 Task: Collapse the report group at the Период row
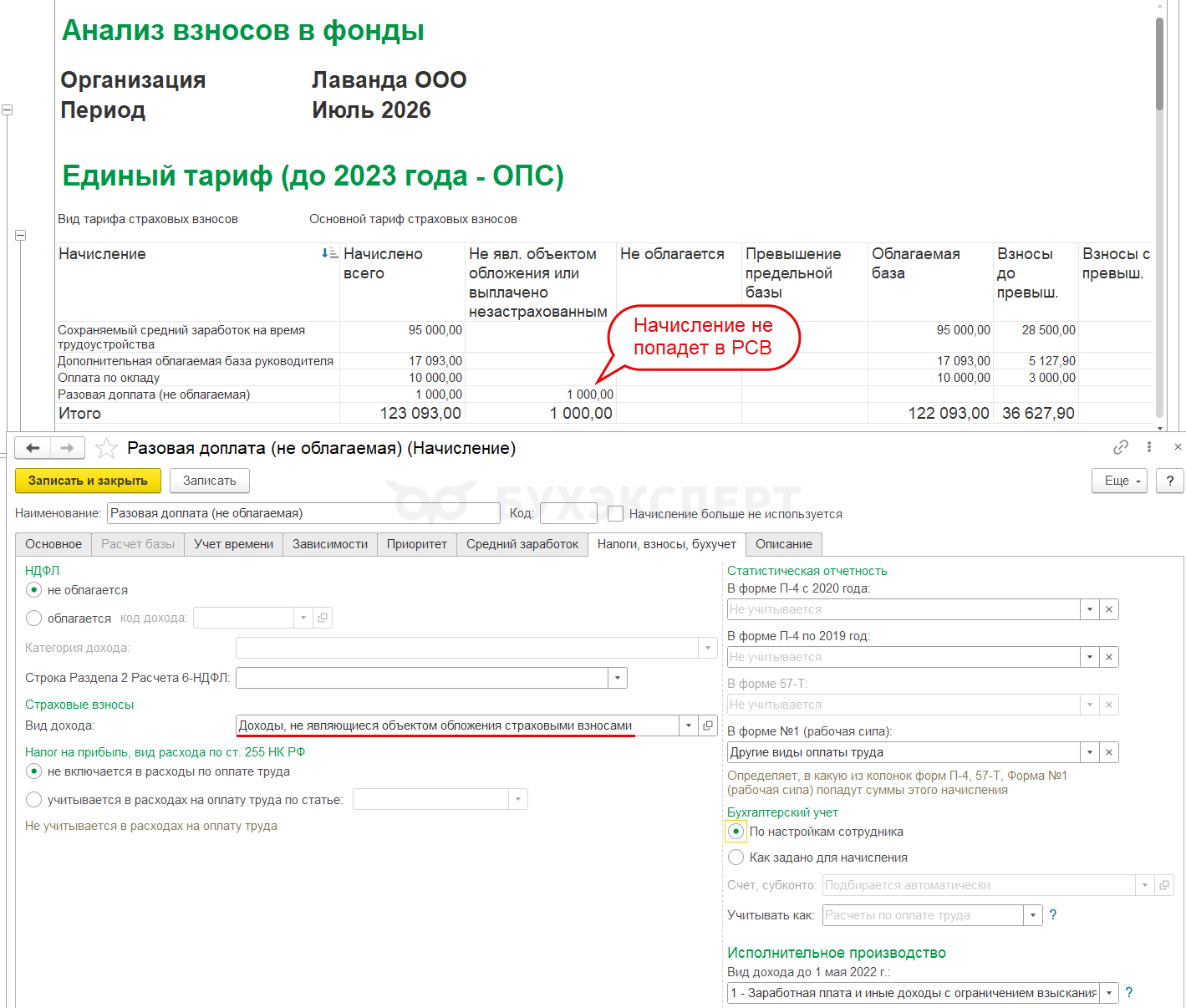[8, 109]
